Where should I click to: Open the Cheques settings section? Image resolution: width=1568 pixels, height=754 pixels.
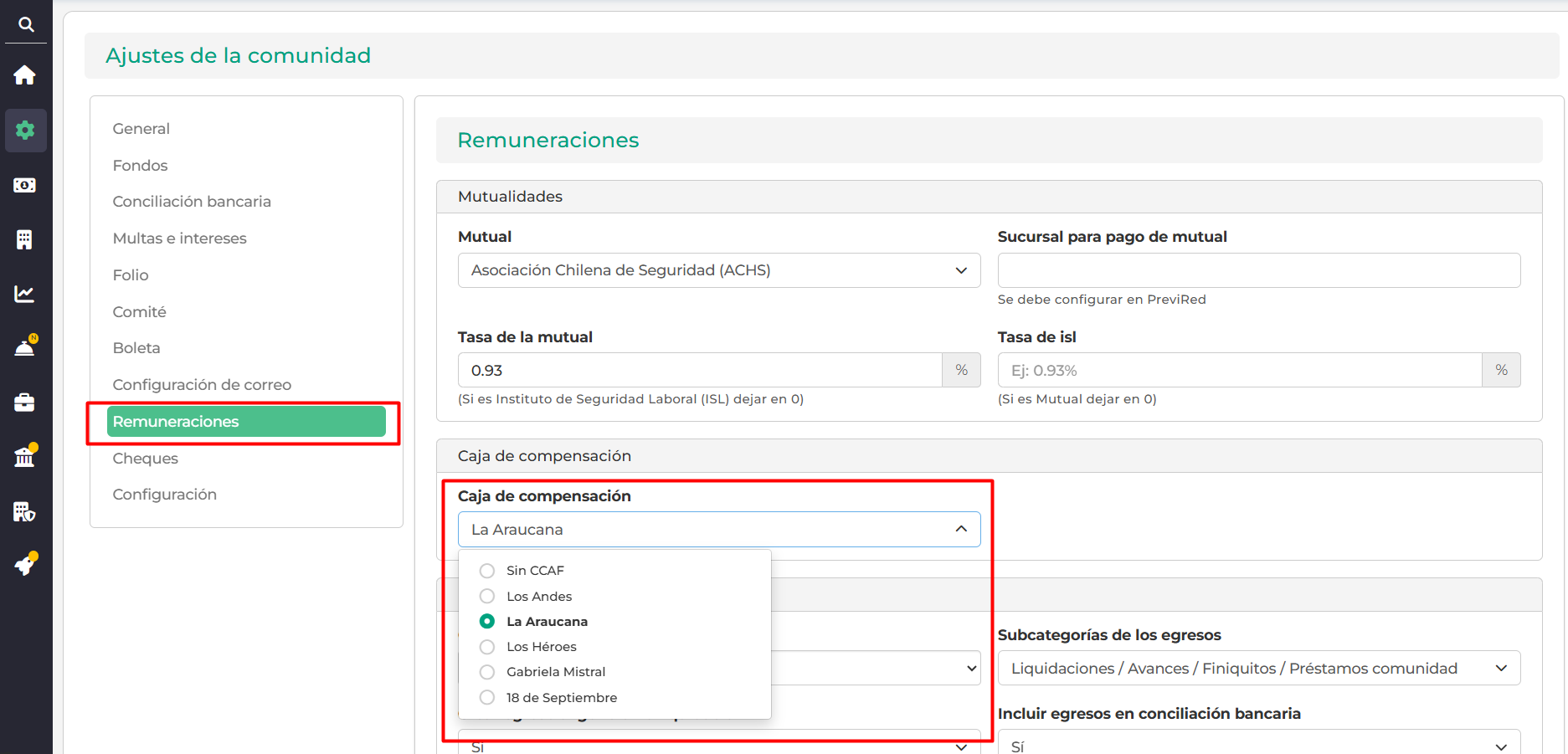(x=146, y=459)
